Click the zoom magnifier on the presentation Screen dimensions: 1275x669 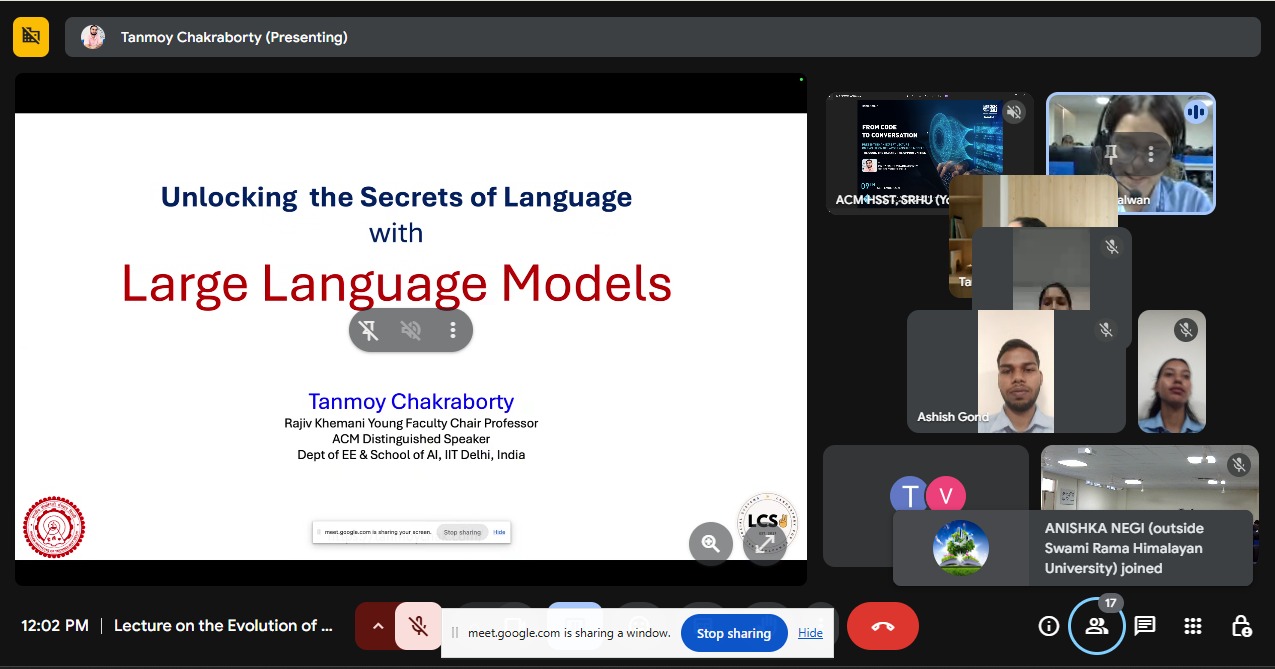click(711, 543)
